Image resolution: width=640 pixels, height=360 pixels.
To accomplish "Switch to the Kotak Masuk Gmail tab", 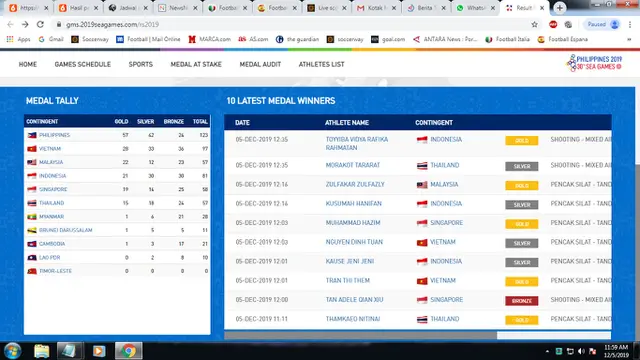I will point(376,8).
